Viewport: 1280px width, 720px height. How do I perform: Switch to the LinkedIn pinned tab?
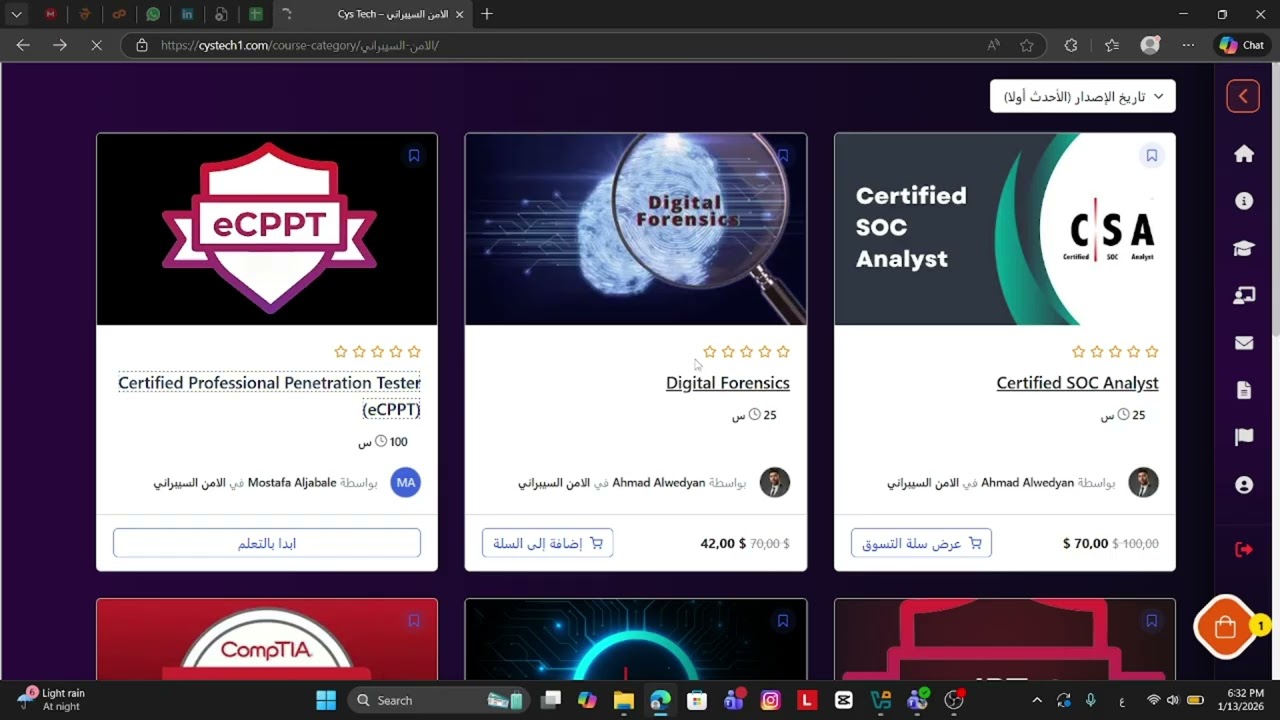coord(187,14)
